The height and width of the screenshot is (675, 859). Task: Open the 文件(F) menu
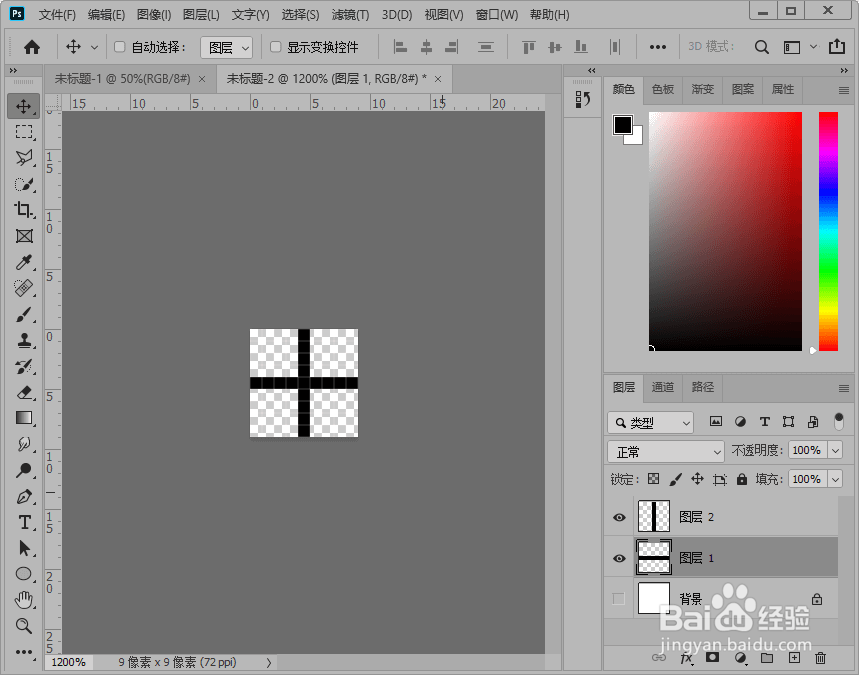pos(58,15)
